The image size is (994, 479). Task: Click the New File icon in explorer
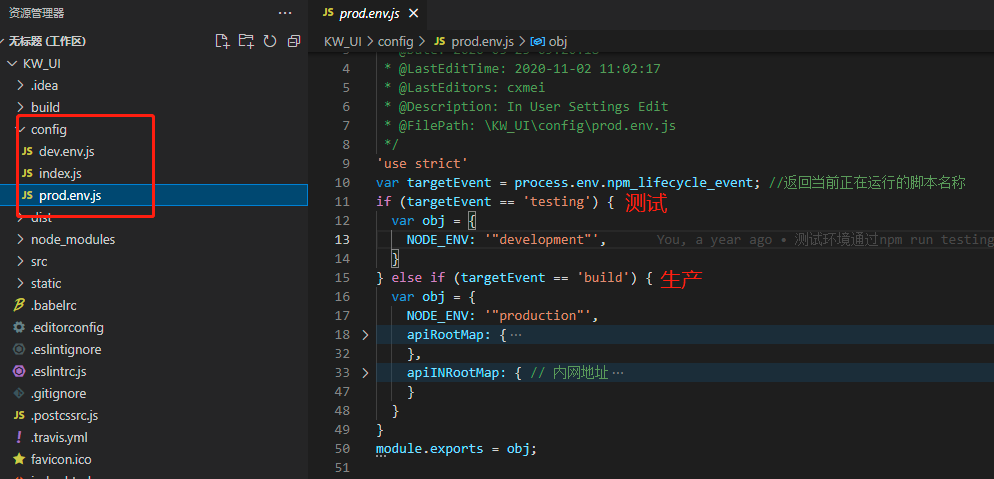point(222,41)
